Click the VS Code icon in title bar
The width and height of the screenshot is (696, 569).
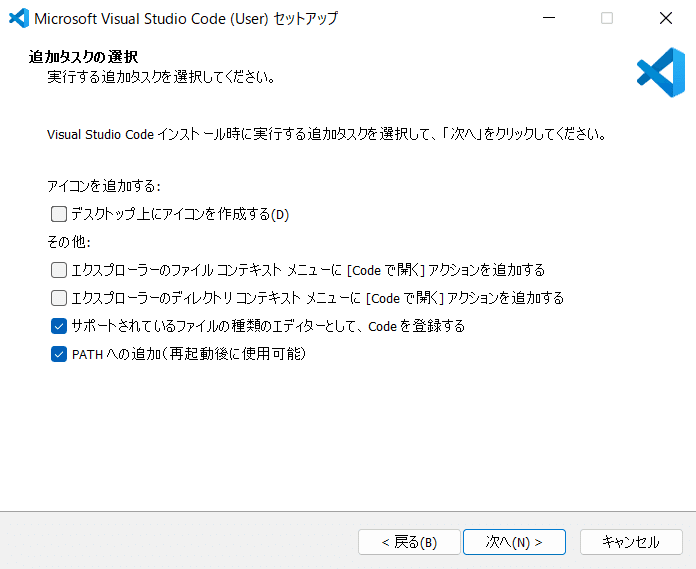click(x=19, y=18)
